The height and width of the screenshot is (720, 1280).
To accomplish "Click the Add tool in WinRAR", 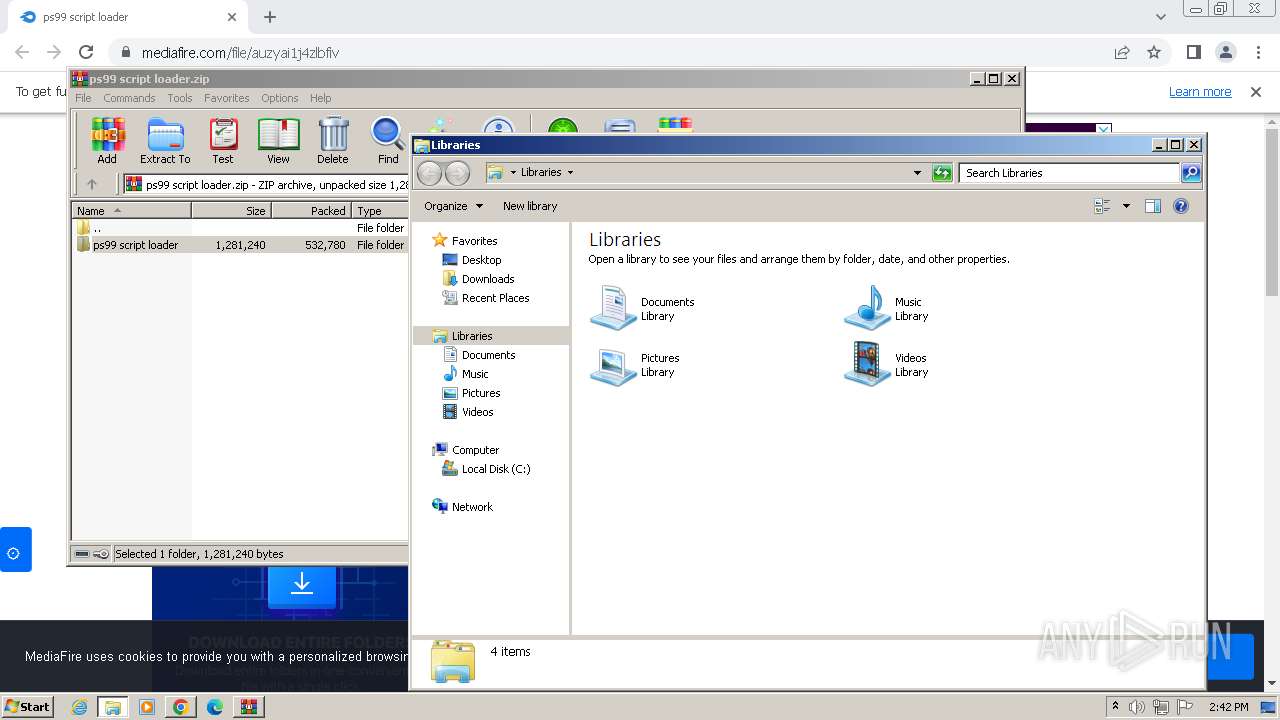I will pyautogui.click(x=107, y=140).
